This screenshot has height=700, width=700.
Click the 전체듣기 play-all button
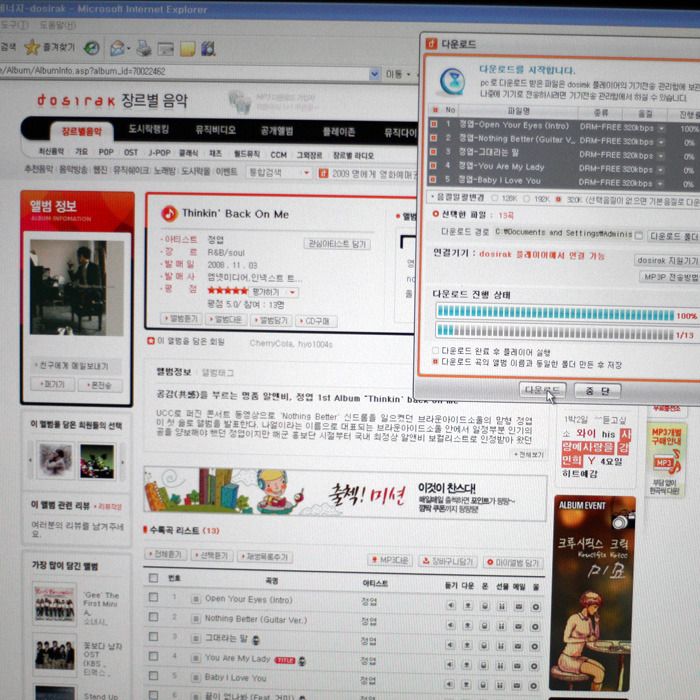[165, 554]
